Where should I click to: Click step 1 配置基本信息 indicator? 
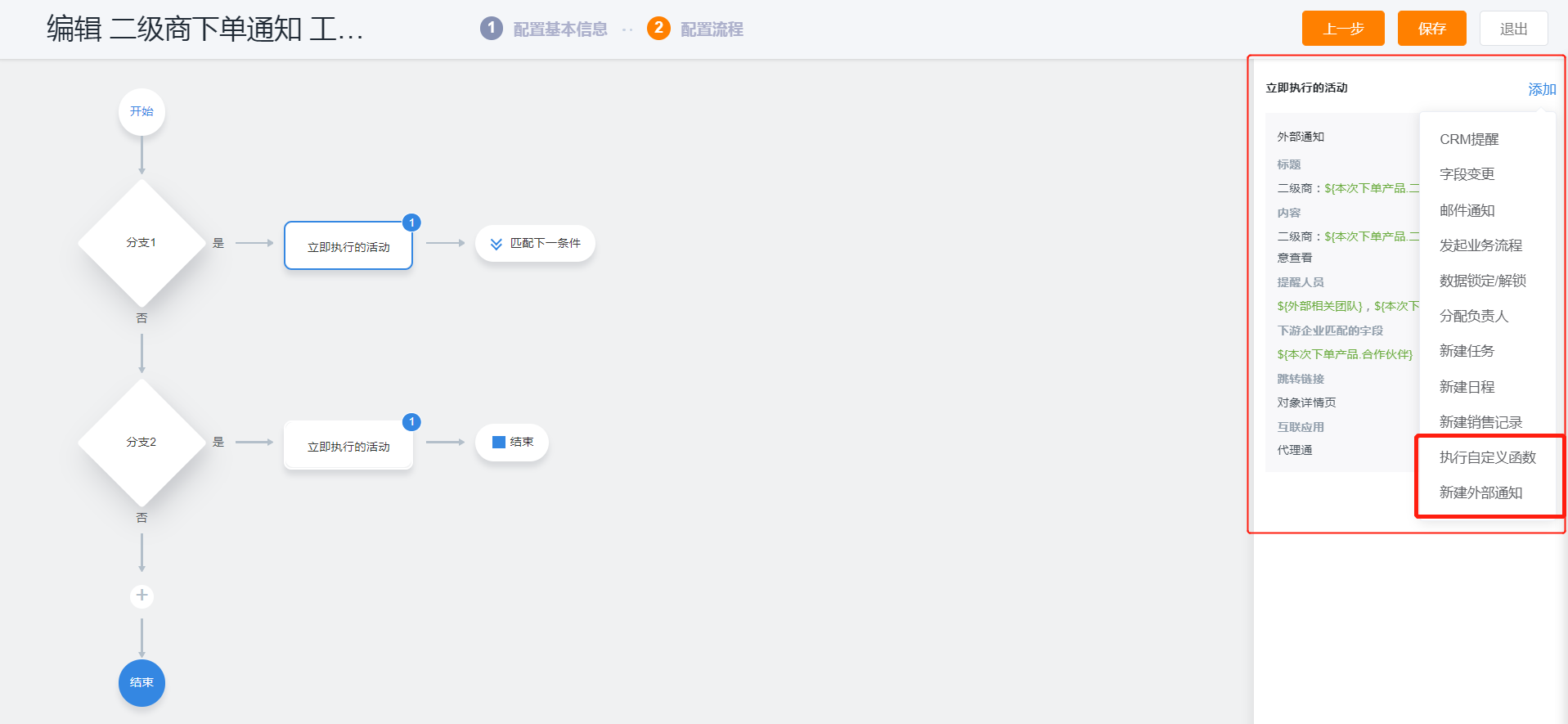coord(544,29)
